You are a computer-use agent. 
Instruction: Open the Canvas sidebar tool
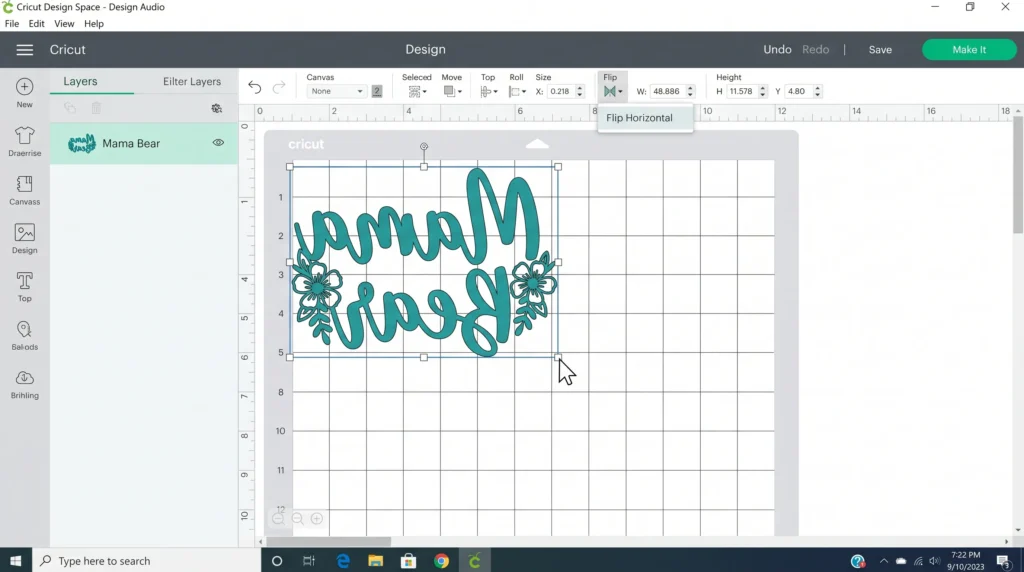[24, 184]
